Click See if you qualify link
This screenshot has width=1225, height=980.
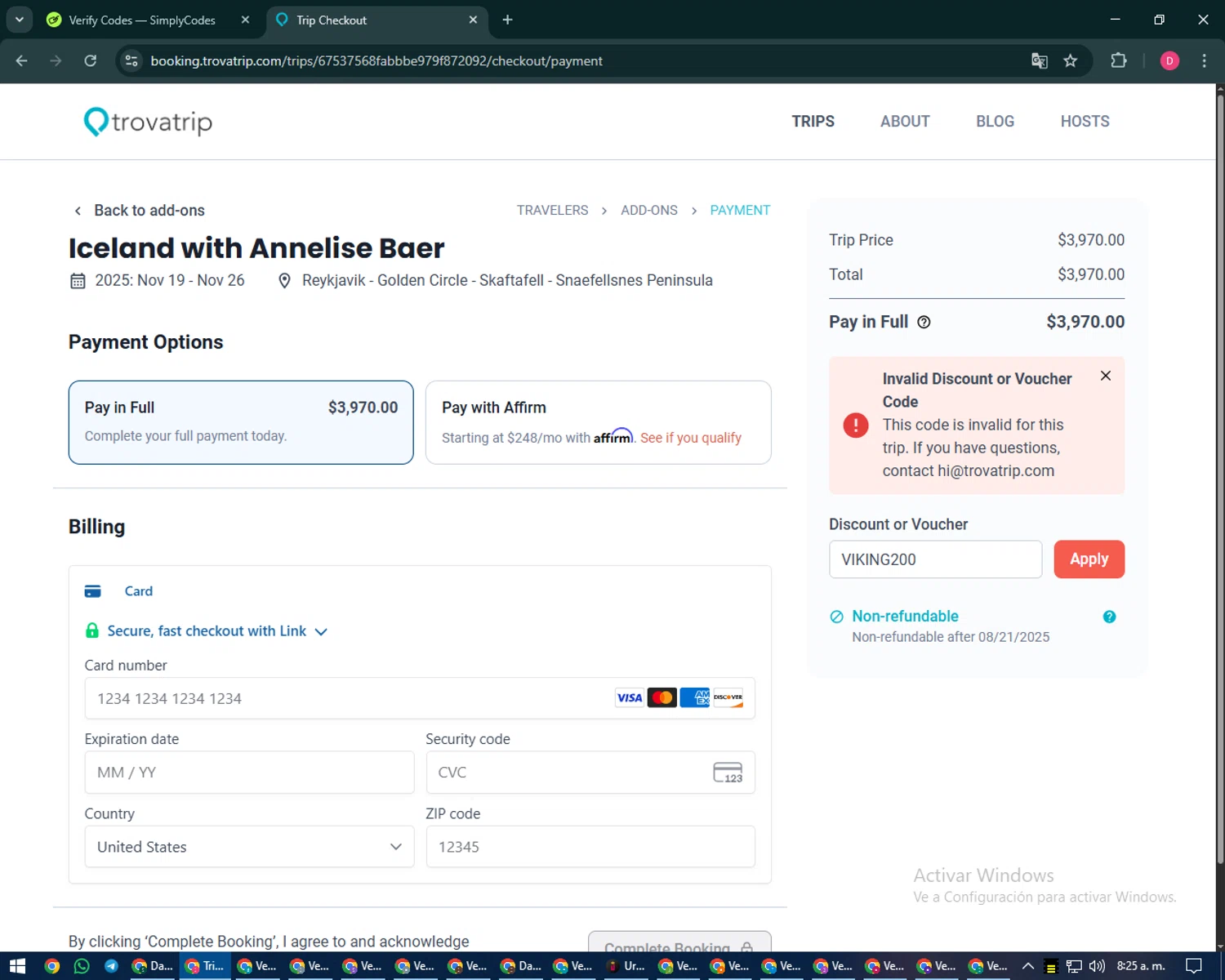point(691,438)
